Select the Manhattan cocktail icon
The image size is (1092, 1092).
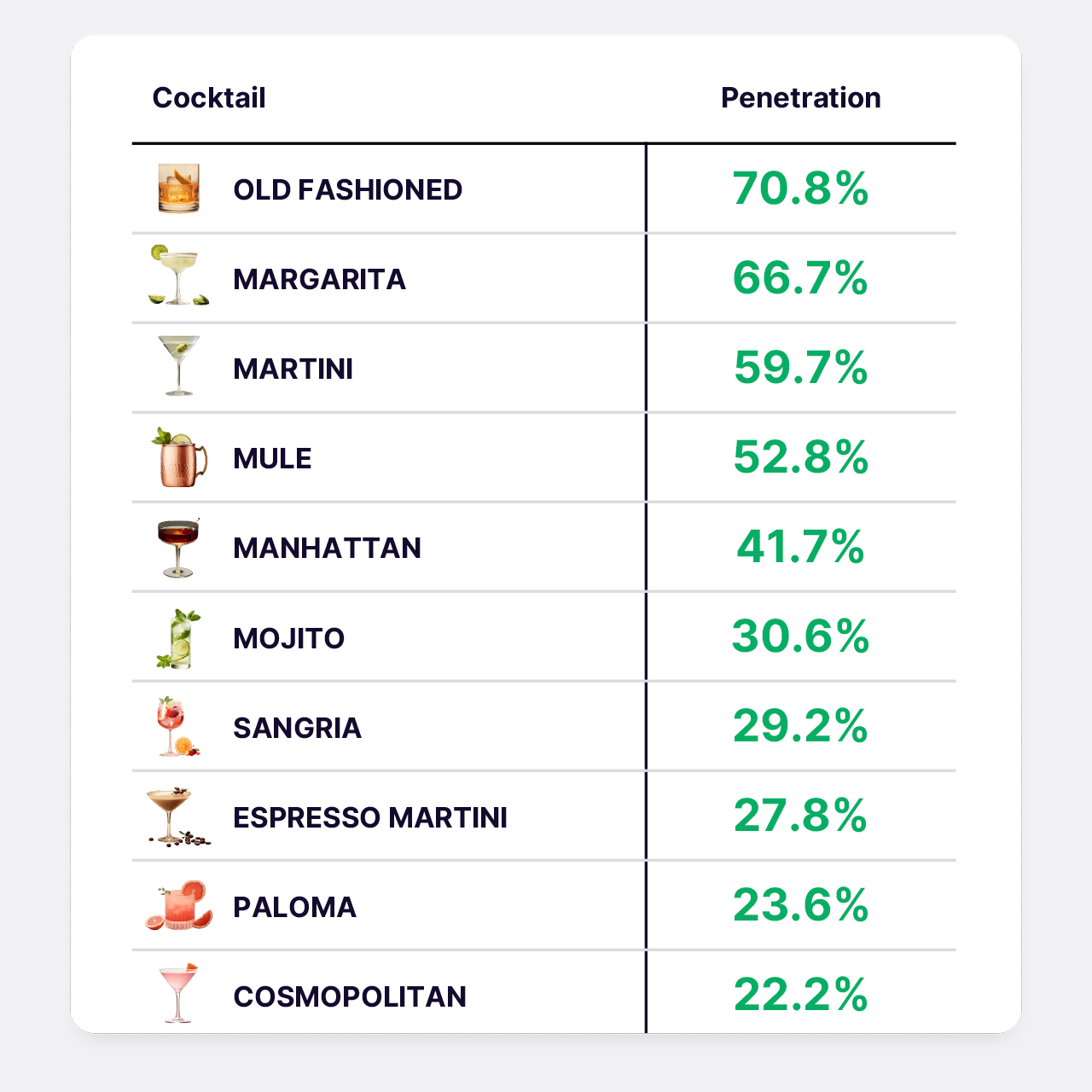[x=178, y=548]
